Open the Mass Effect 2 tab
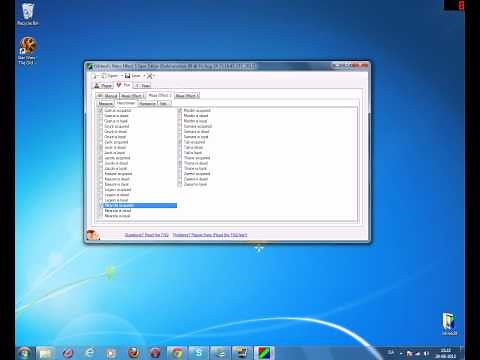 tap(159, 95)
